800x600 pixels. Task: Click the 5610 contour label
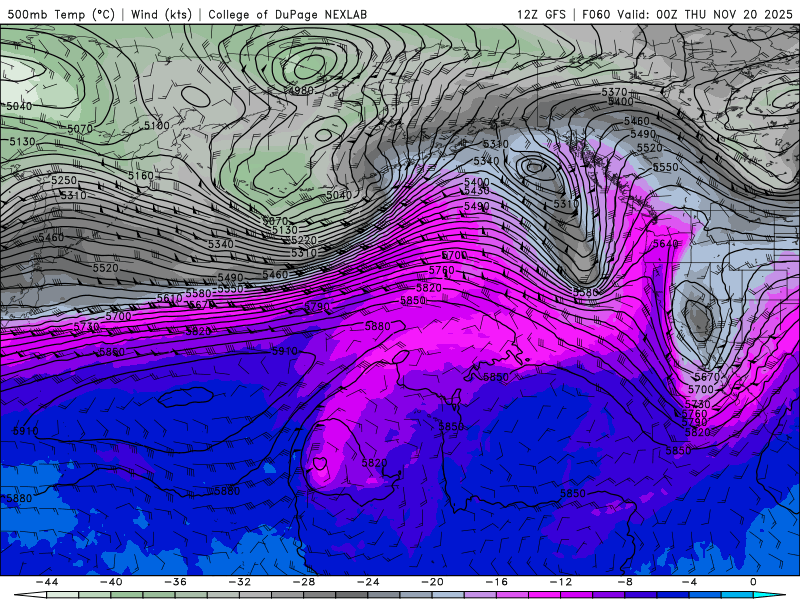pos(169,298)
